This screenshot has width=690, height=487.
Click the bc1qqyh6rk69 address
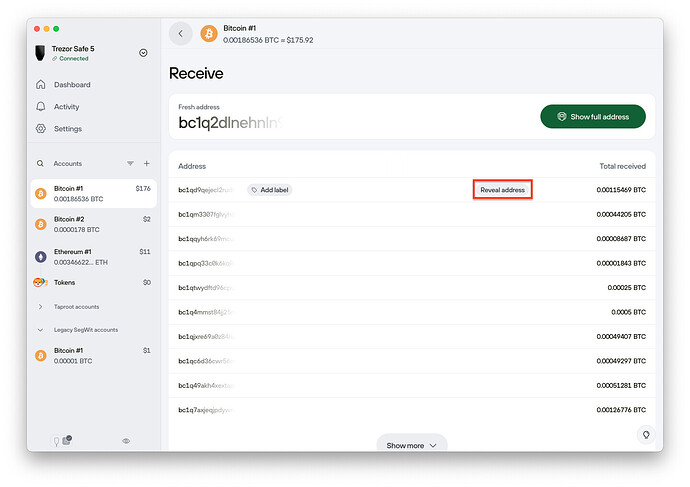(x=206, y=239)
